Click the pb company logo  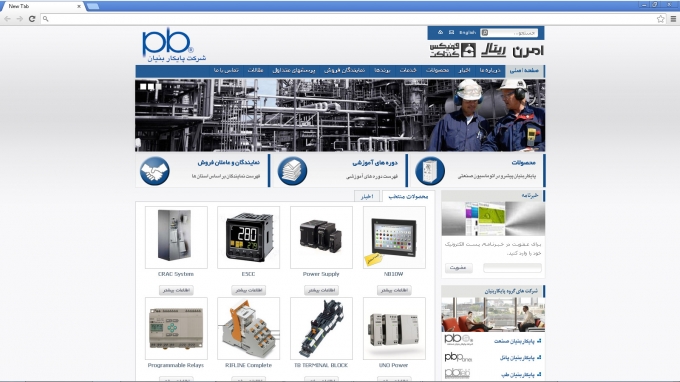coord(173,45)
